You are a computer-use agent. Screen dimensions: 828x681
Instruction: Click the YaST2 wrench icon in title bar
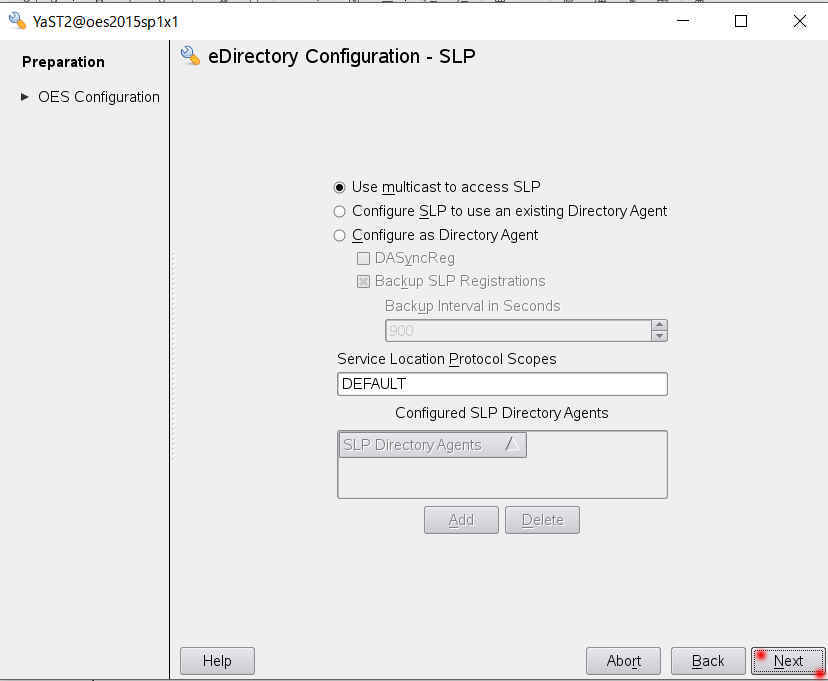pos(17,21)
